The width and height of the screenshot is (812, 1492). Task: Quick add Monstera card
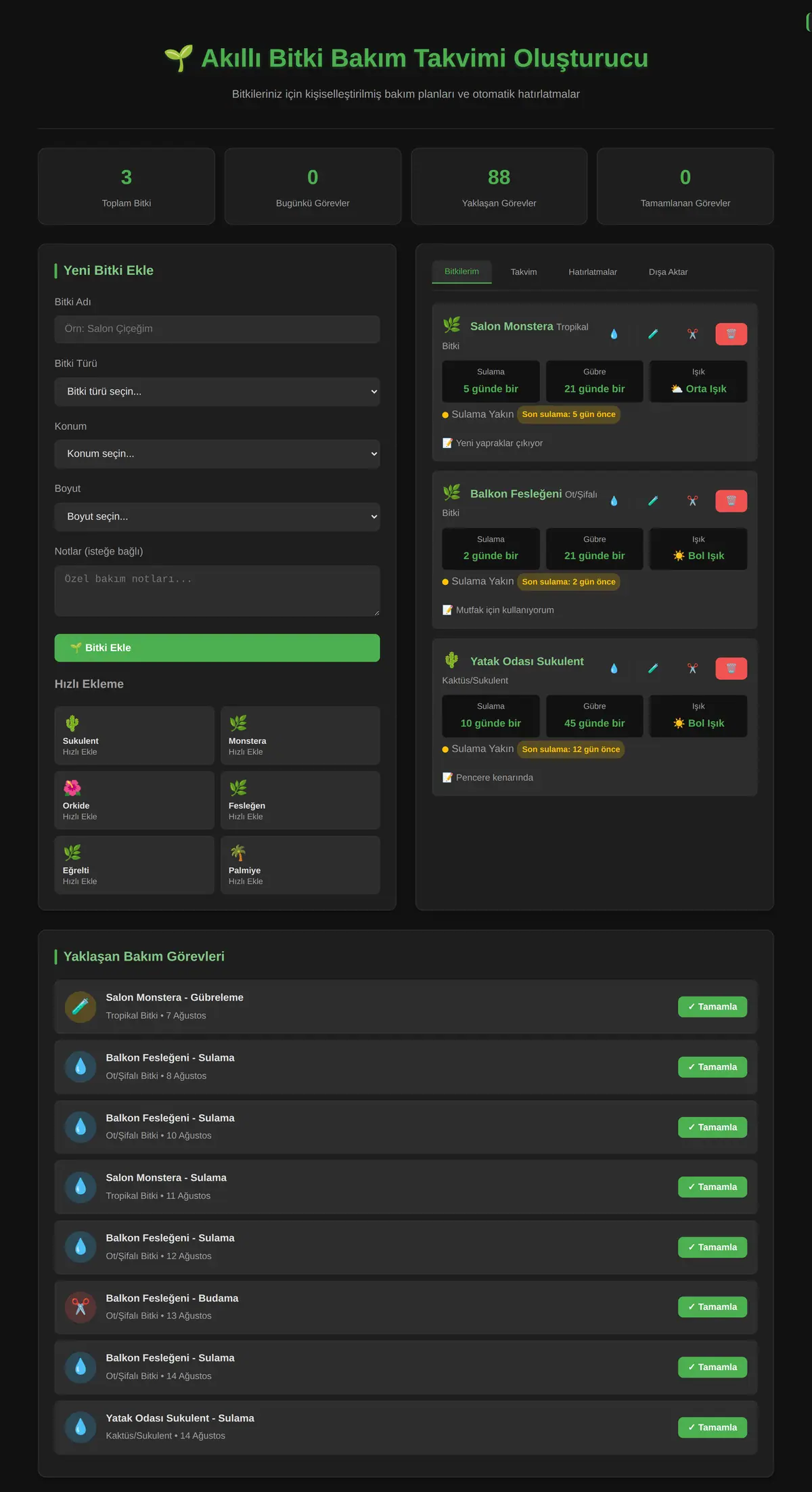pyautogui.click(x=300, y=736)
